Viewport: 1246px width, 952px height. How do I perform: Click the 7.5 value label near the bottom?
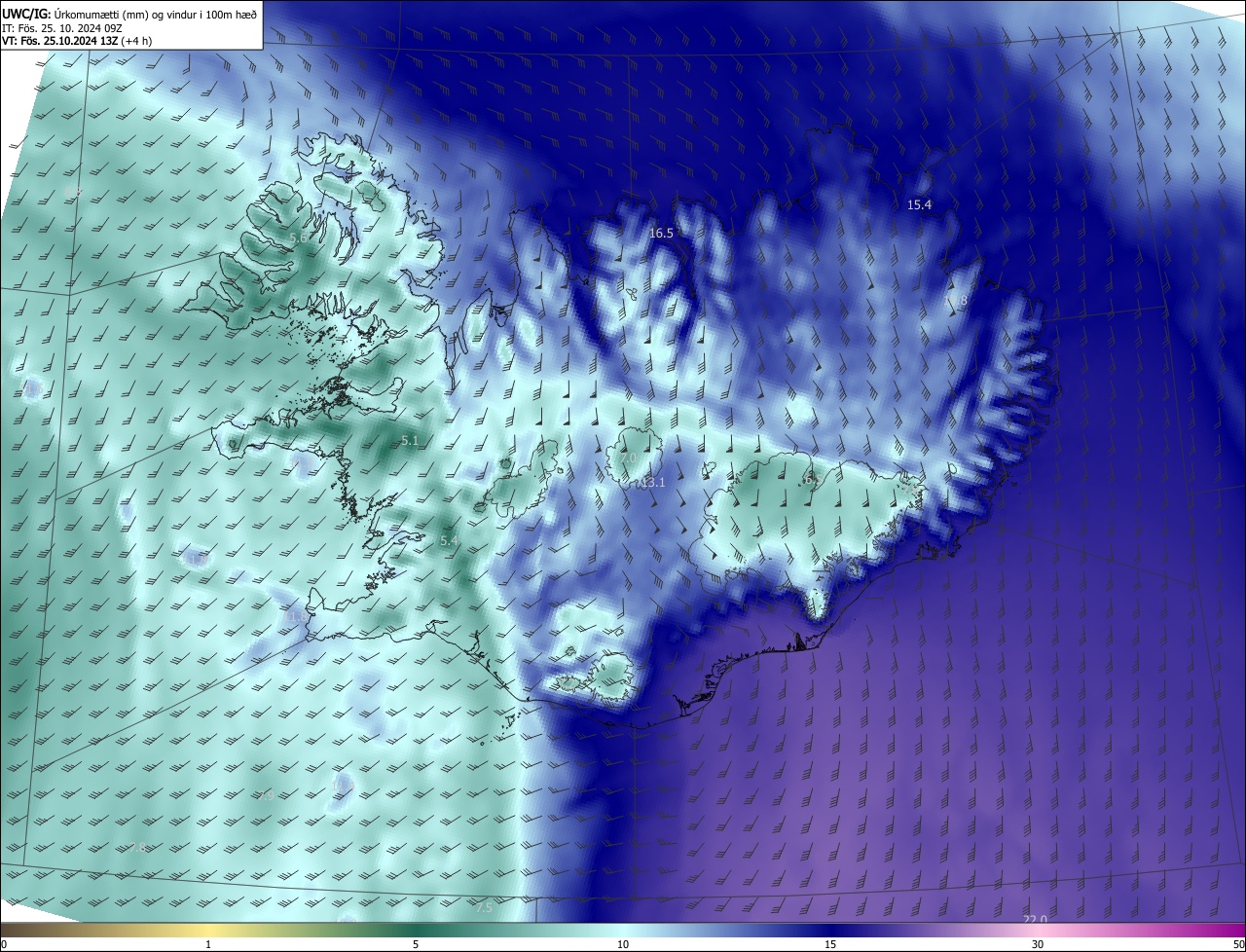pos(484,908)
